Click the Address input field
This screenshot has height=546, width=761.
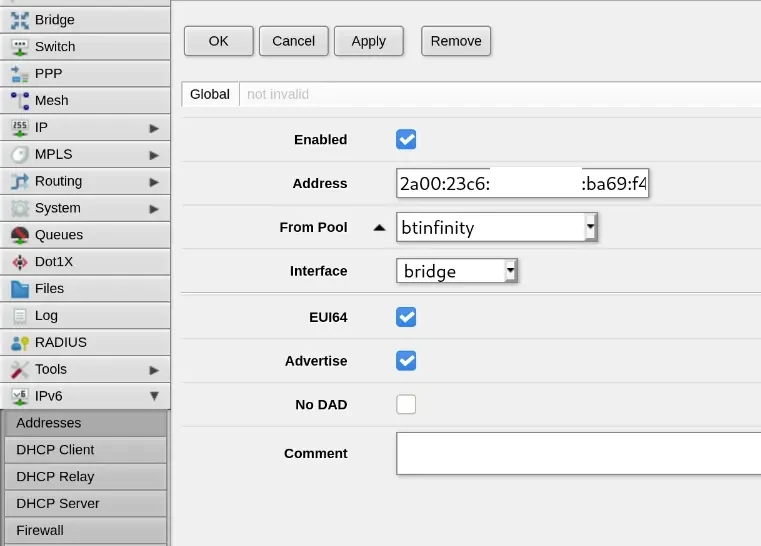point(522,183)
